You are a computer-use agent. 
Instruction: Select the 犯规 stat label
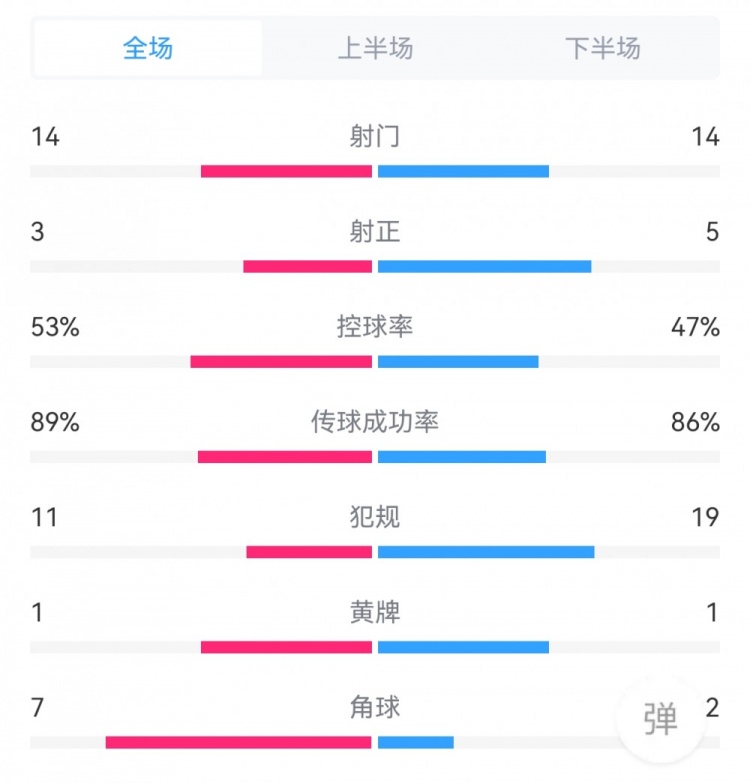(375, 517)
